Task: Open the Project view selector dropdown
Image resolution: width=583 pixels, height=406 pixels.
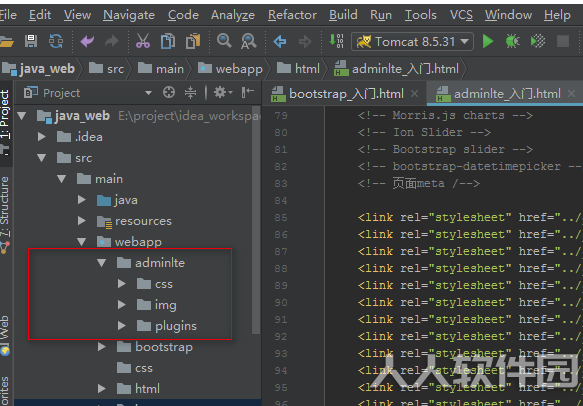Action: pos(148,93)
